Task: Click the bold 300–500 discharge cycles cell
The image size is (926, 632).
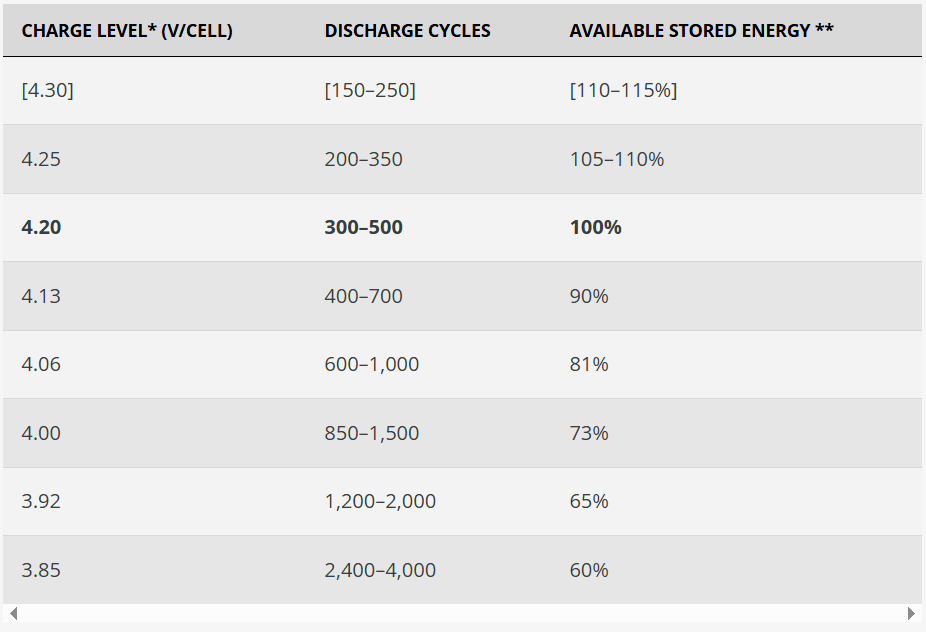Action: [x=363, y=227]
